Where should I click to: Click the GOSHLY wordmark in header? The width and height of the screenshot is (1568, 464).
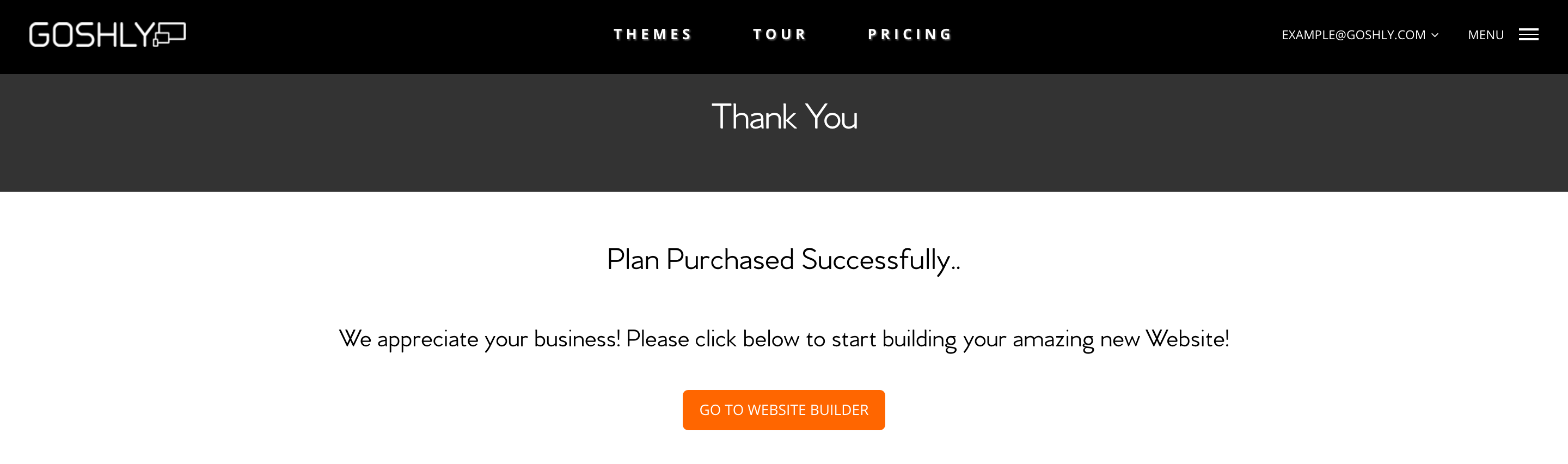coord(91,35)
